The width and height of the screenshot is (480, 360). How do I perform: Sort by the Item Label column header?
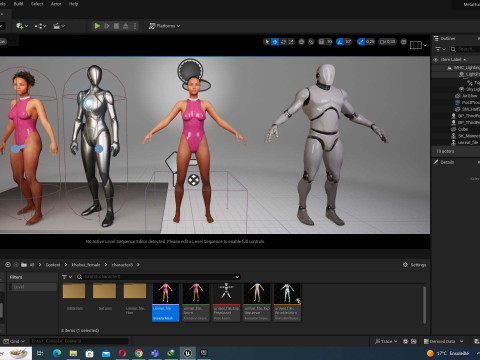(451, 60)
